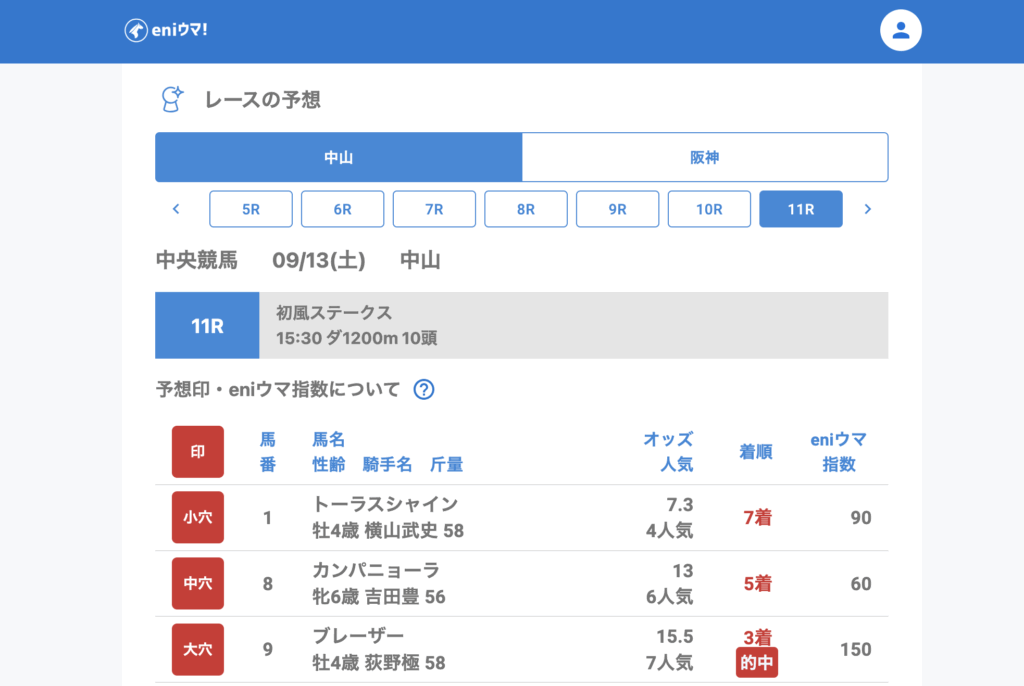Click the 中穴 mark badge
The image size is (1024, 686).
(x=198, y=584)
